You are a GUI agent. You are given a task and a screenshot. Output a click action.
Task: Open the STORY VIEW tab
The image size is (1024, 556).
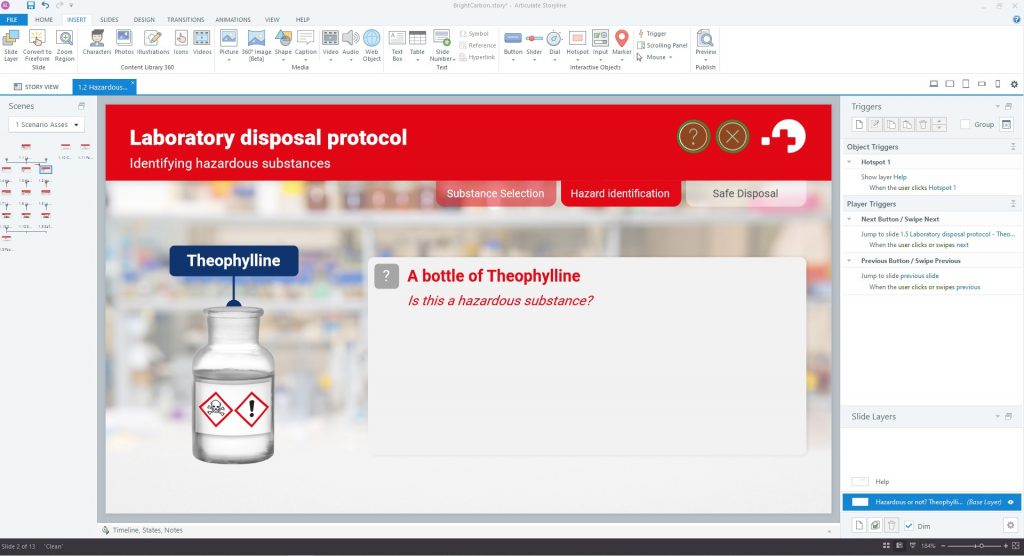click(37, 86)
